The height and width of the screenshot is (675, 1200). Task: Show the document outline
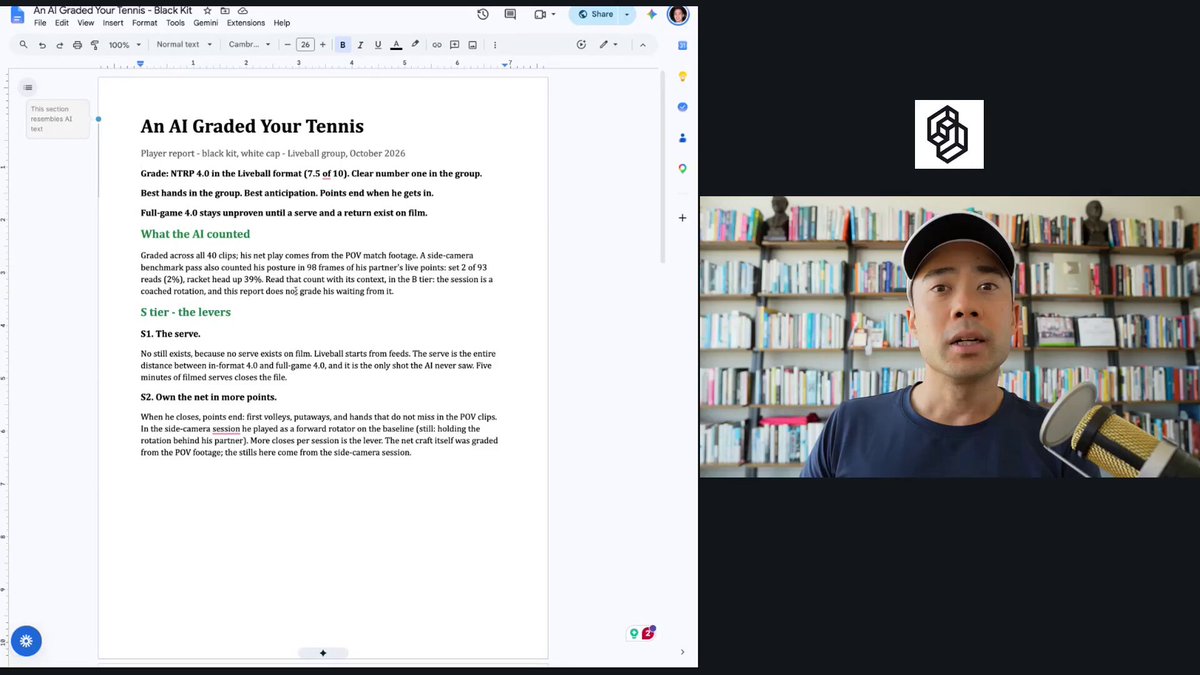[28, 87]
